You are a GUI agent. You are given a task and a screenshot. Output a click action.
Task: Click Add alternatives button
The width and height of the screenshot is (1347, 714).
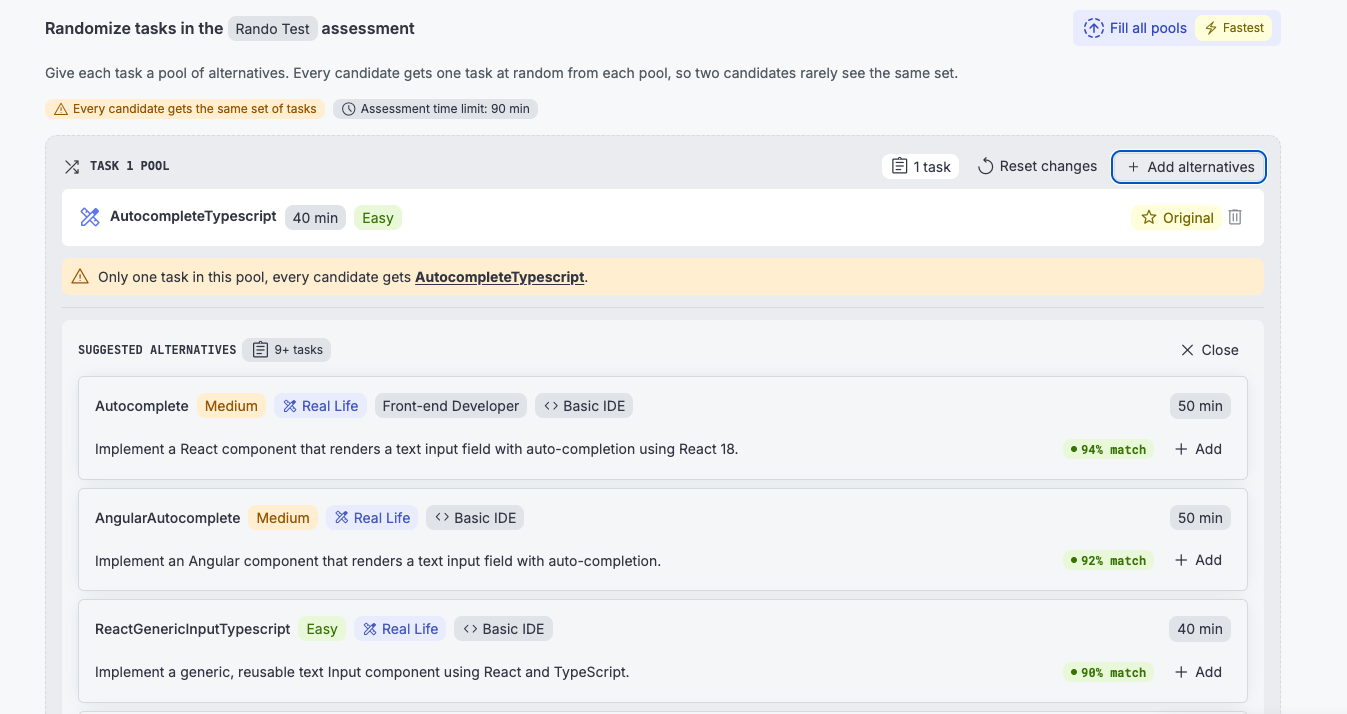(1189, 167)
